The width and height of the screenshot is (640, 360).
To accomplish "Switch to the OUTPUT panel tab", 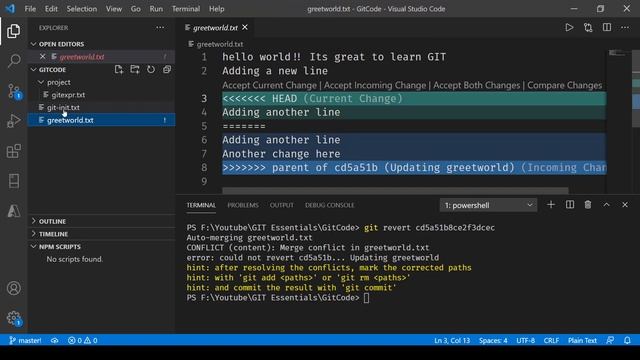I will click(282, 205).
